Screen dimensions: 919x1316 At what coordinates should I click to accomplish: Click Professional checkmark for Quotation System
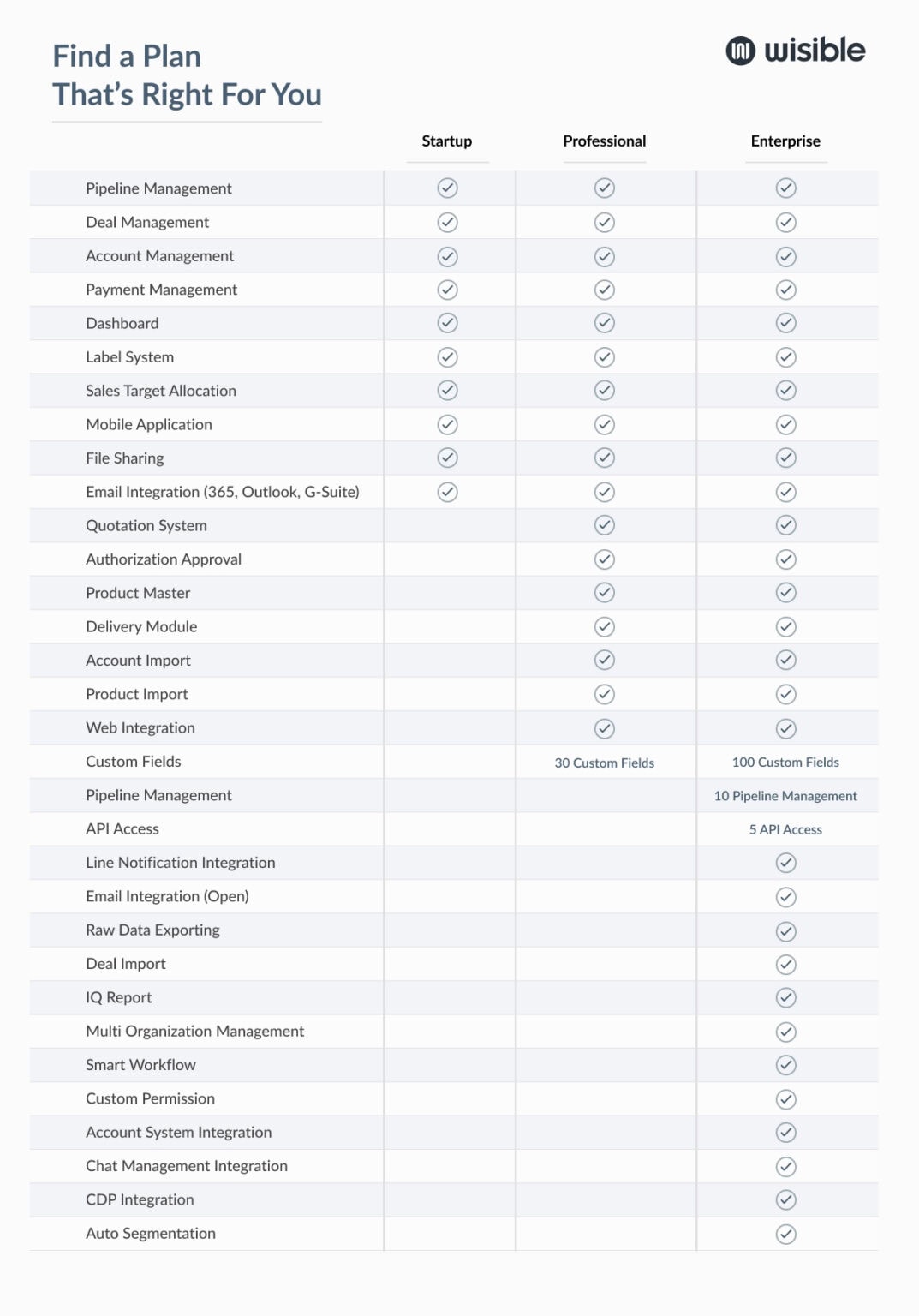pos(605,525)
